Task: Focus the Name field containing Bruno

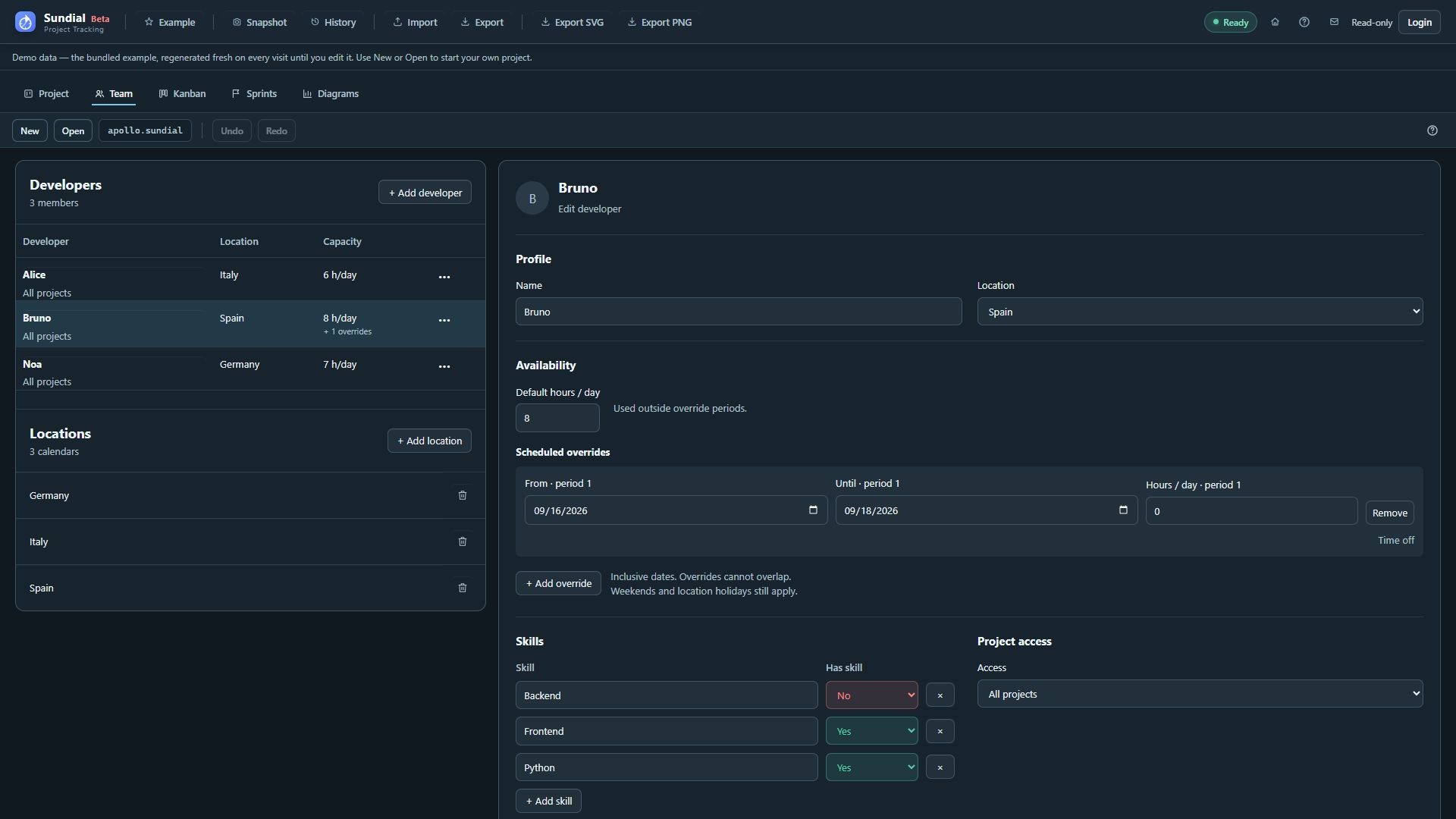Action: pyautogui.click(x=739, y=312)
